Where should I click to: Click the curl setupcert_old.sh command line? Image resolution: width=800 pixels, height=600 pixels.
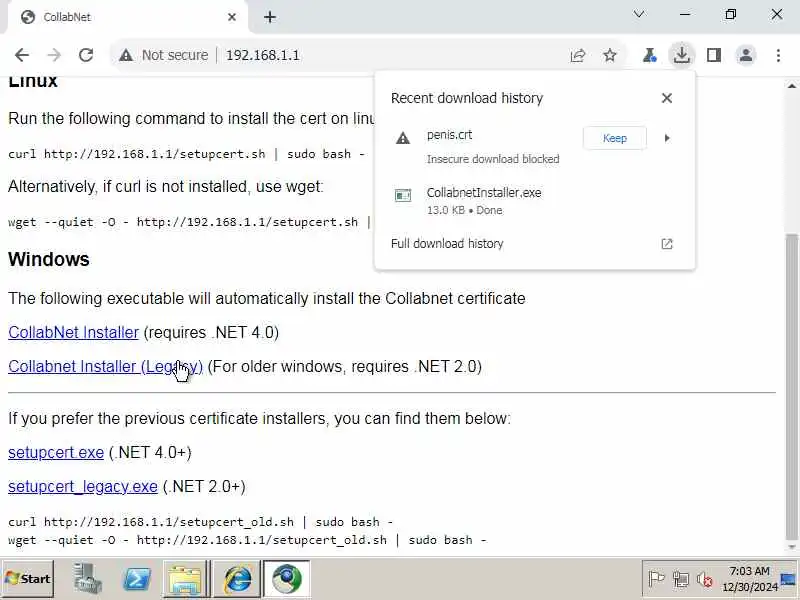pos(201,522)
